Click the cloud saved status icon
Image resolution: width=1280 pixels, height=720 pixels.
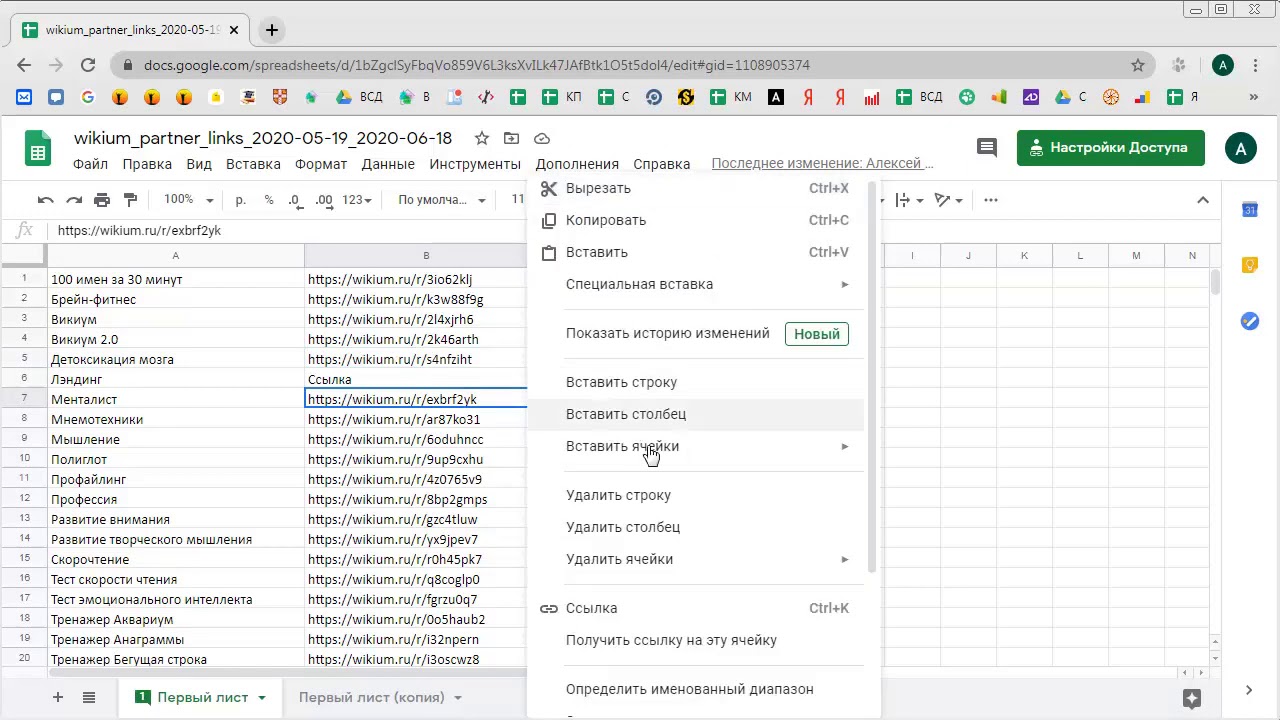pyautogui.click(x=542, y=138)
